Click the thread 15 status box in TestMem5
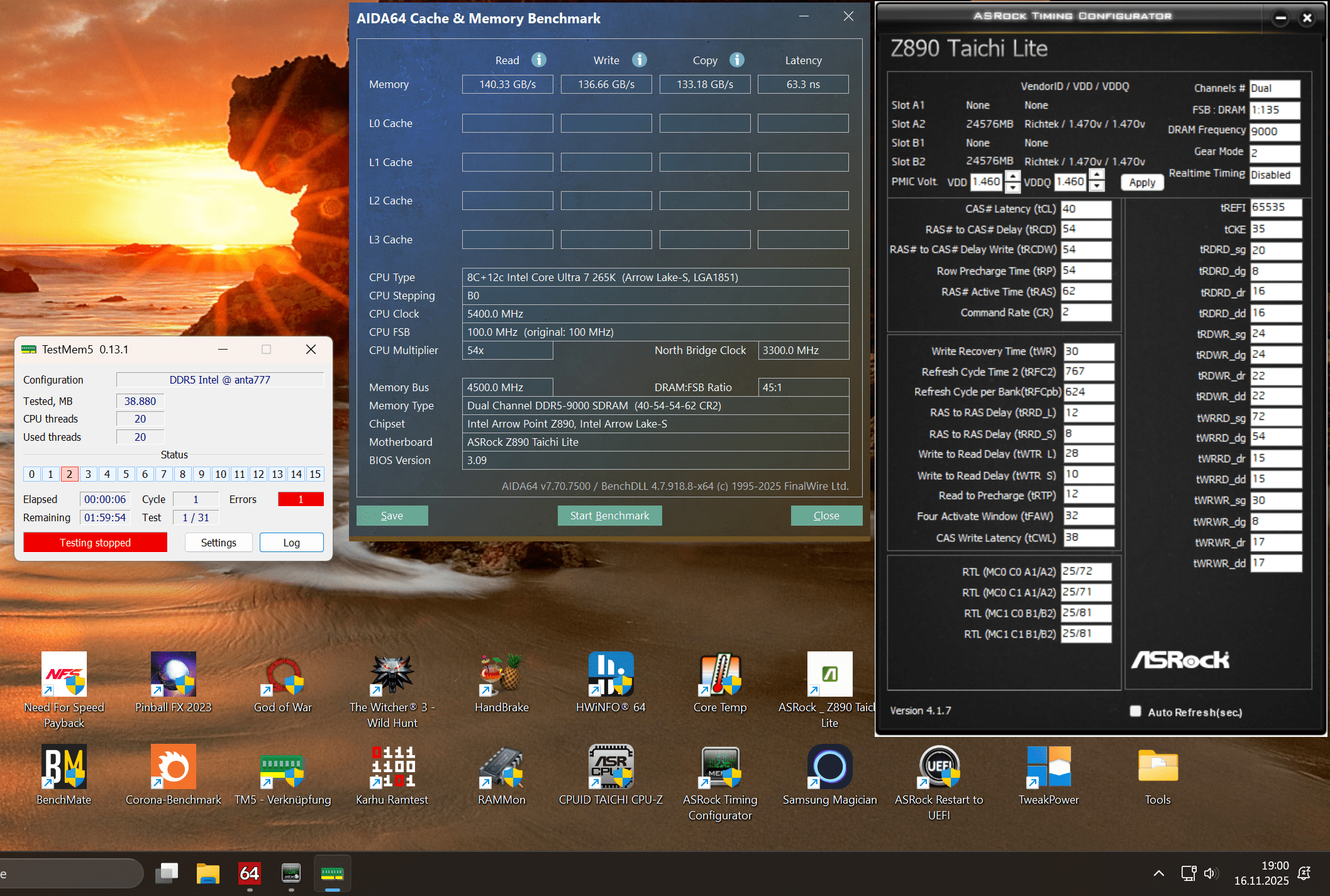The image size is (1330, 896). tap(315, 474)
